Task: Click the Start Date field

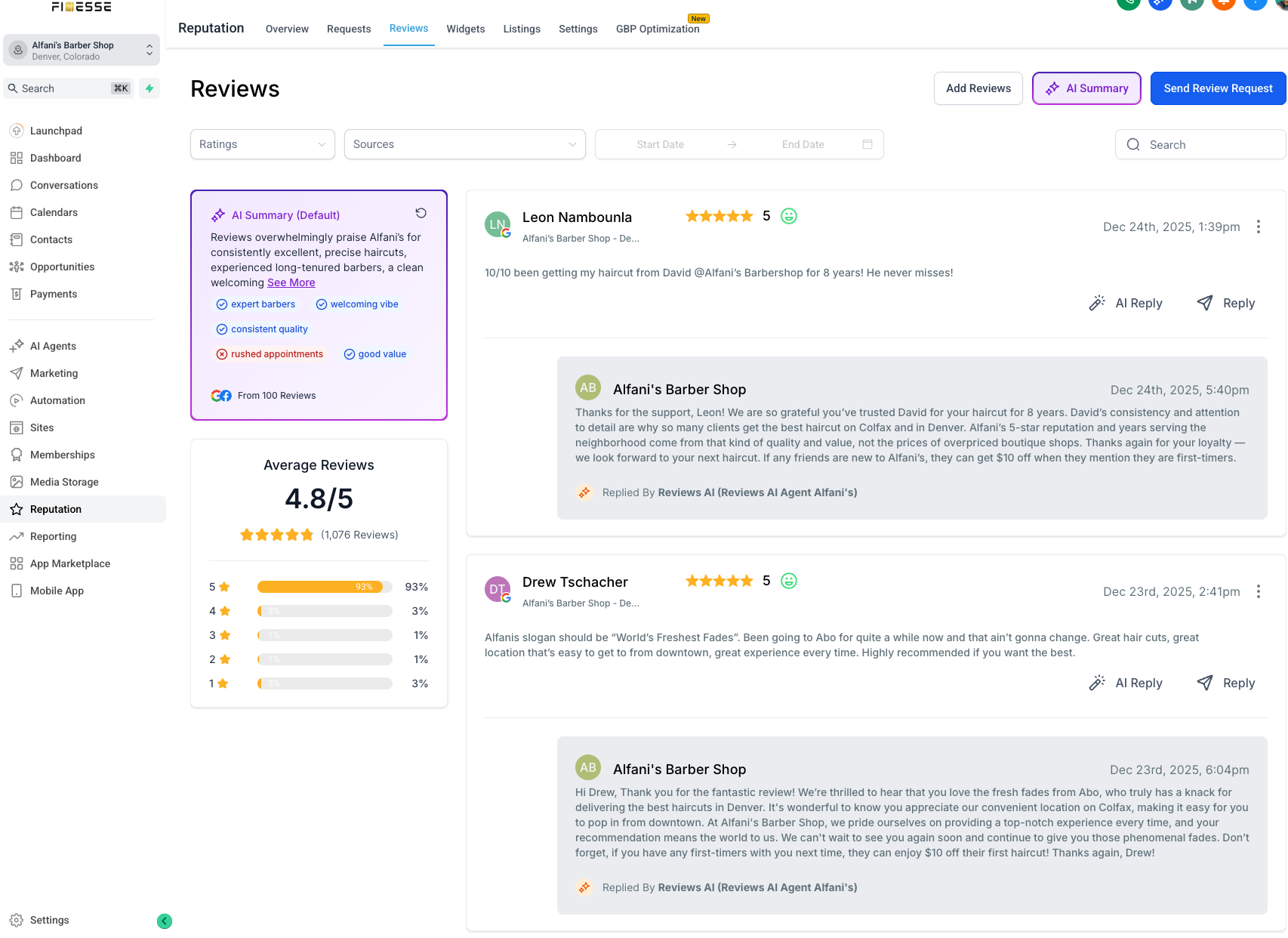Action: (x=660, y=144)
